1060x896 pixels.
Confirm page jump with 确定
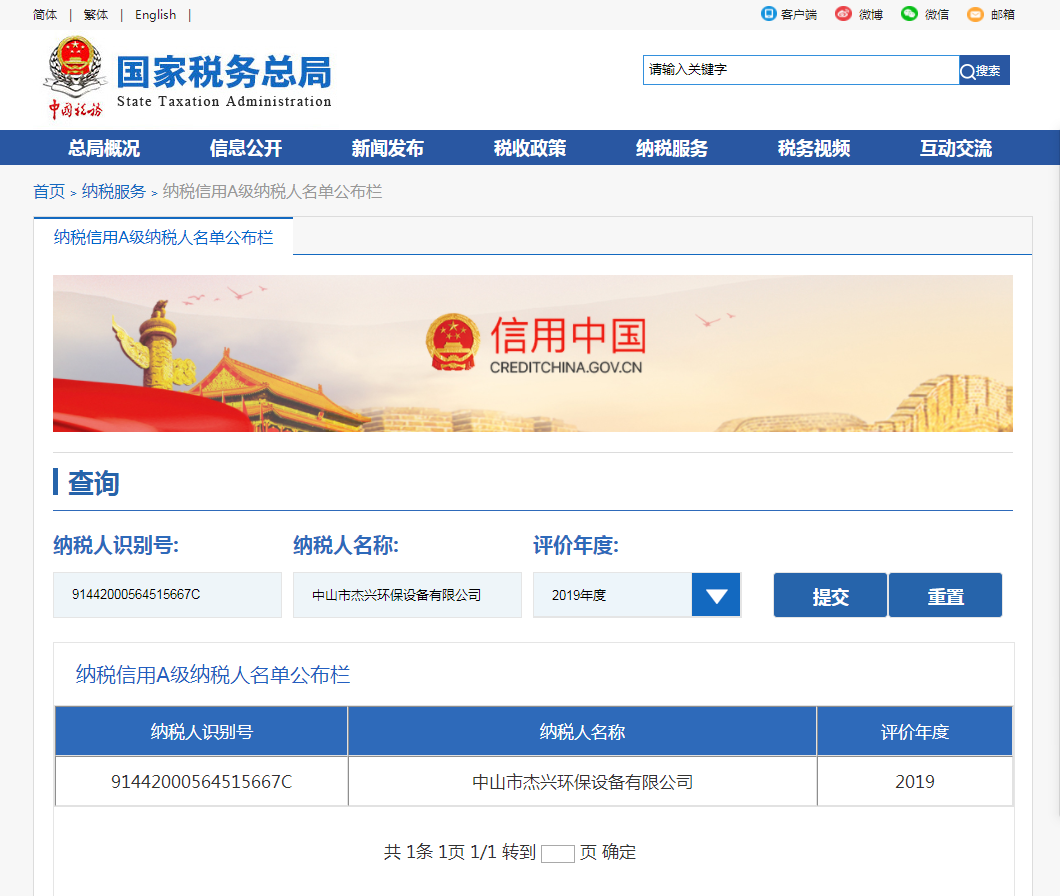619,852
